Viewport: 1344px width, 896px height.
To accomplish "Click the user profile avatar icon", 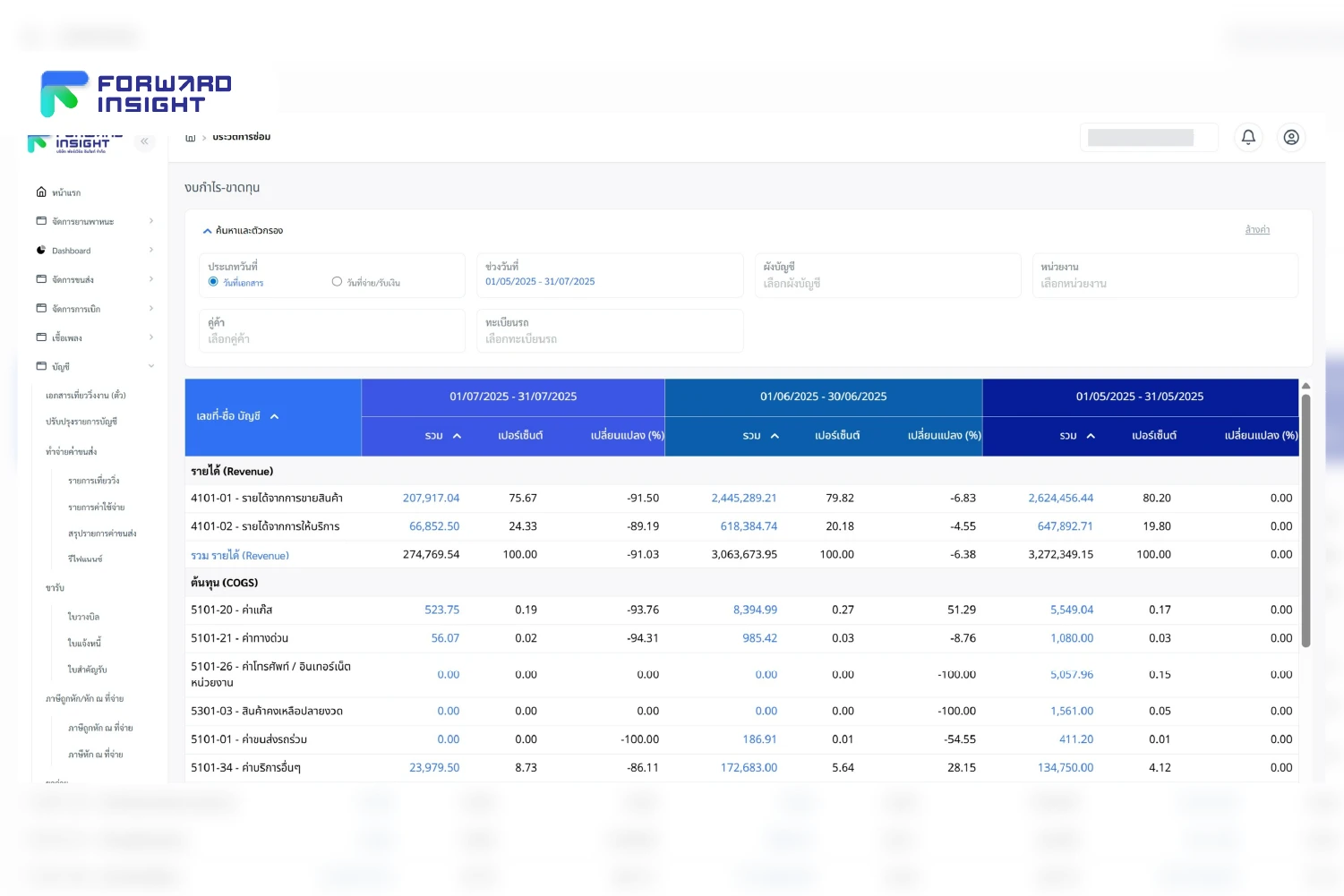I will pyautogui.click(x=1291, y=137).
